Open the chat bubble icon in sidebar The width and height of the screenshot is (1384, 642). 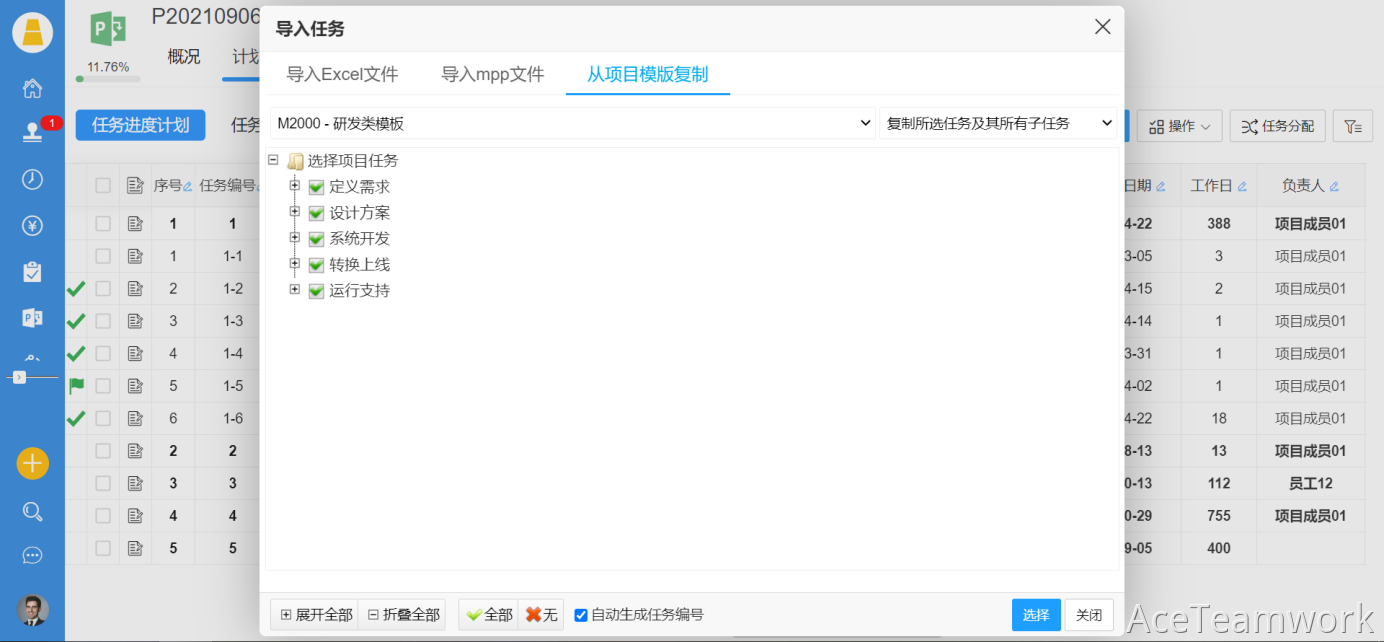click(x=32, y=556)
